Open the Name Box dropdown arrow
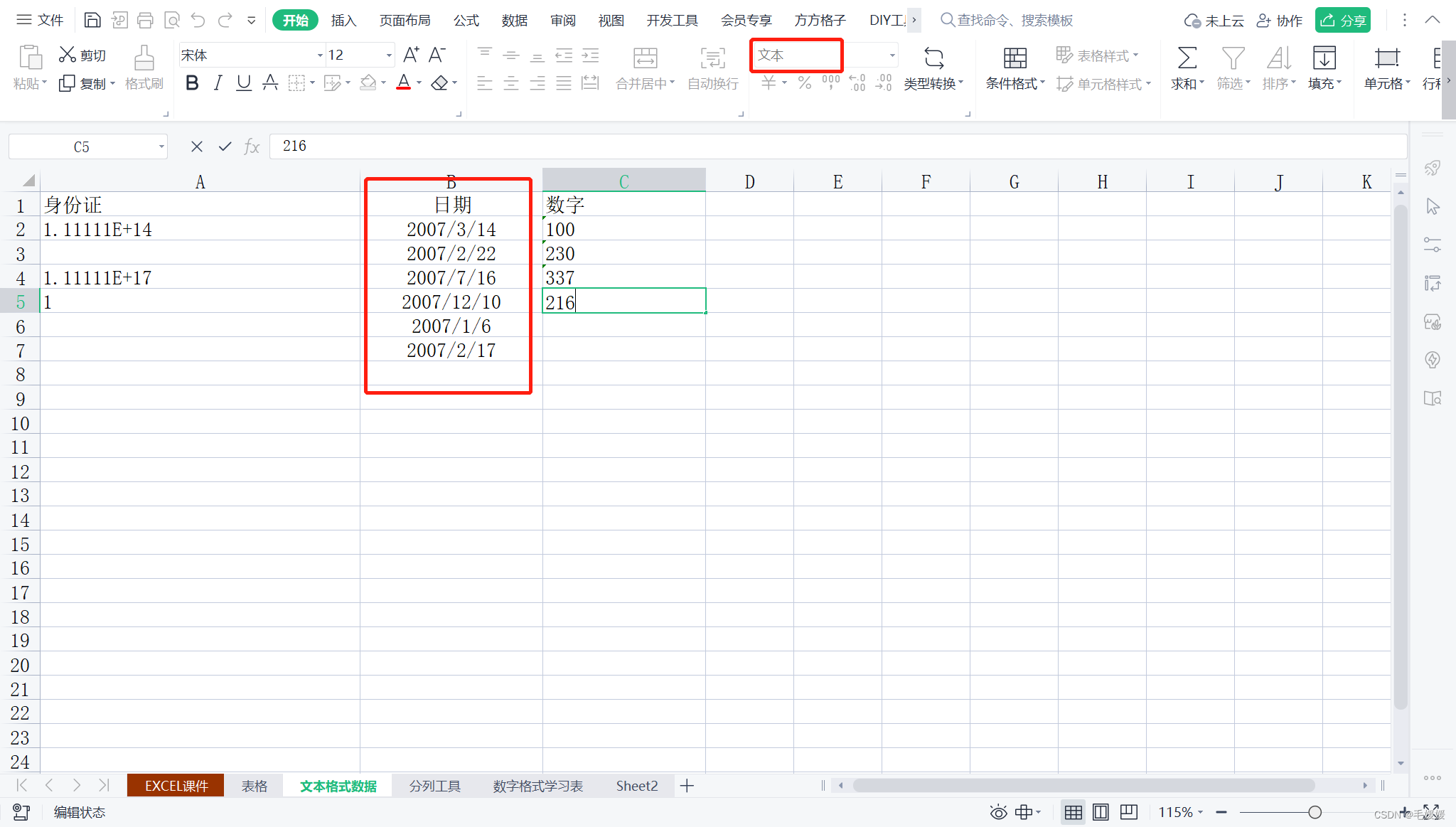Image resolution: width=1456 pixels, height=827 pixels. tap(161, 147)
